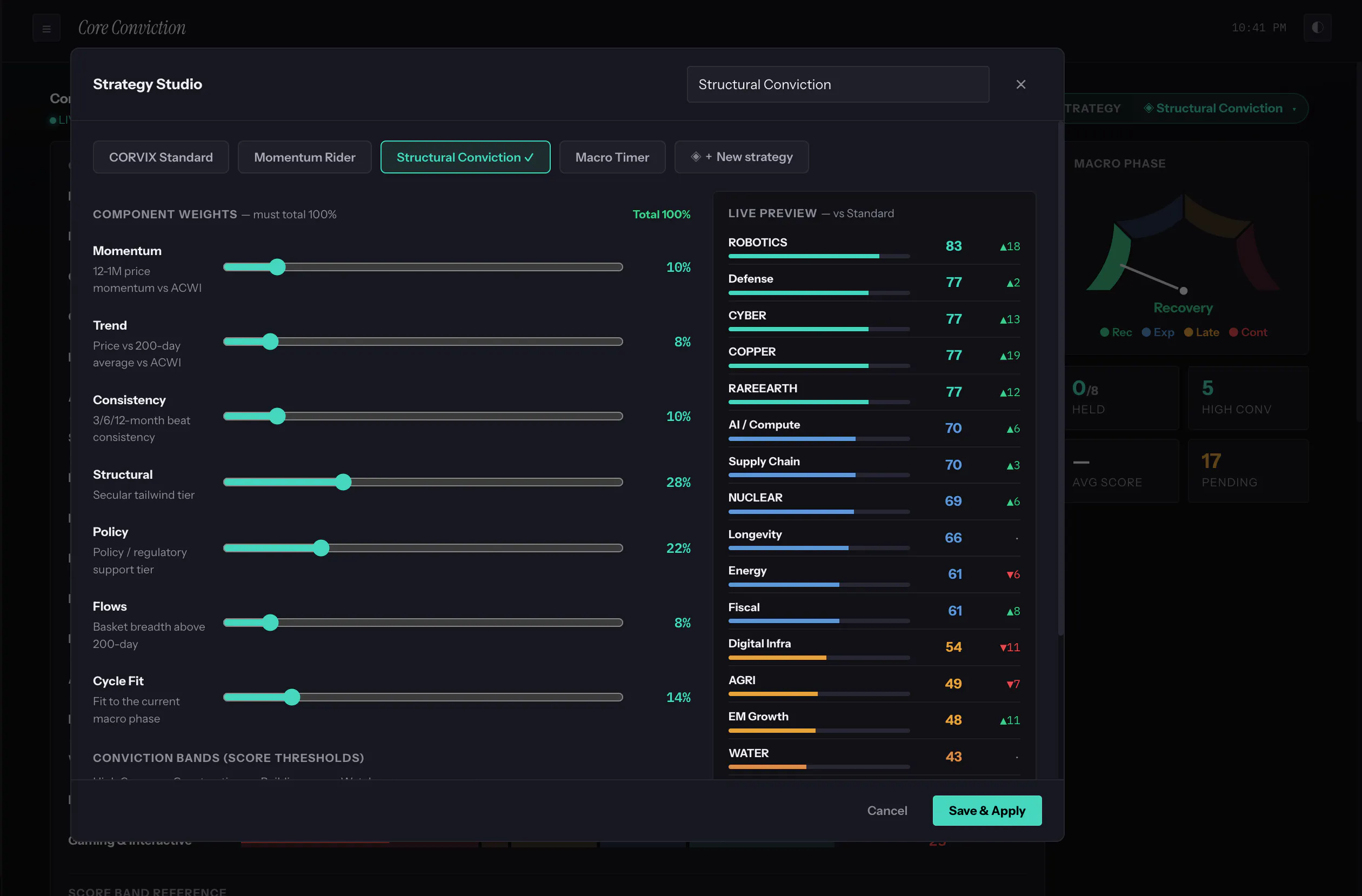Click the dialog vertical scrollbar
Image resolution: width=1362 pixels, height=896 pixels.
(x=1060, y=378)
